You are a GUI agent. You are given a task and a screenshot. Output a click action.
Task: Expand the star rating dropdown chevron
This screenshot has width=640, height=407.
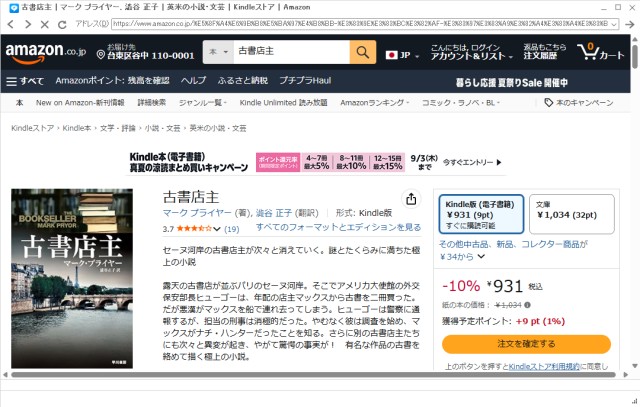tap(217, 229)
